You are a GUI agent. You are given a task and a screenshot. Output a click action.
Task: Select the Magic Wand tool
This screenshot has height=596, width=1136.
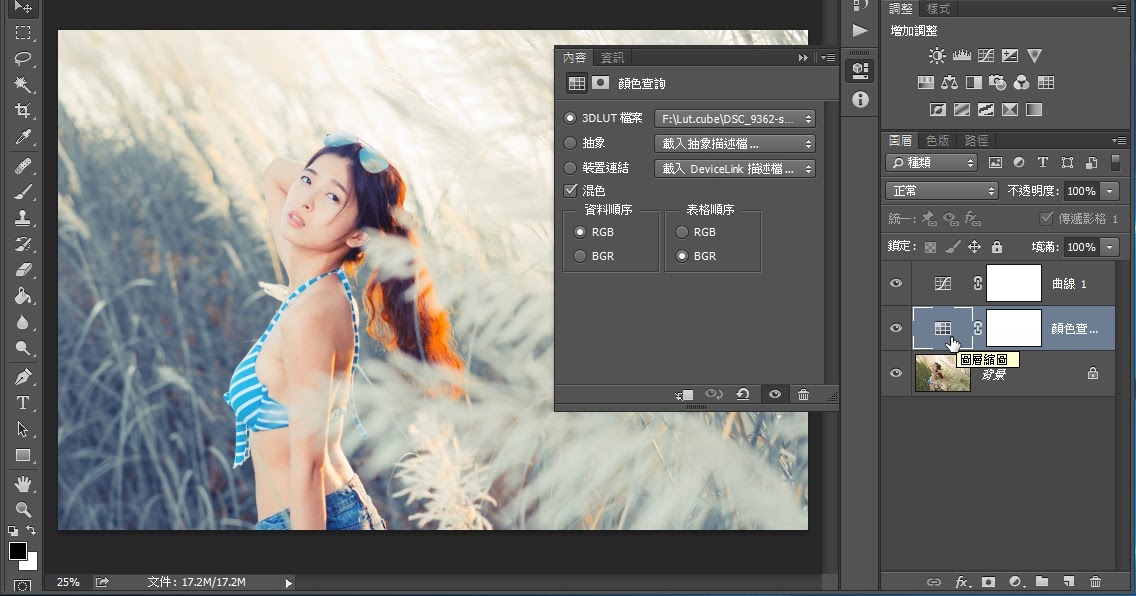click(x=23, y=85)
